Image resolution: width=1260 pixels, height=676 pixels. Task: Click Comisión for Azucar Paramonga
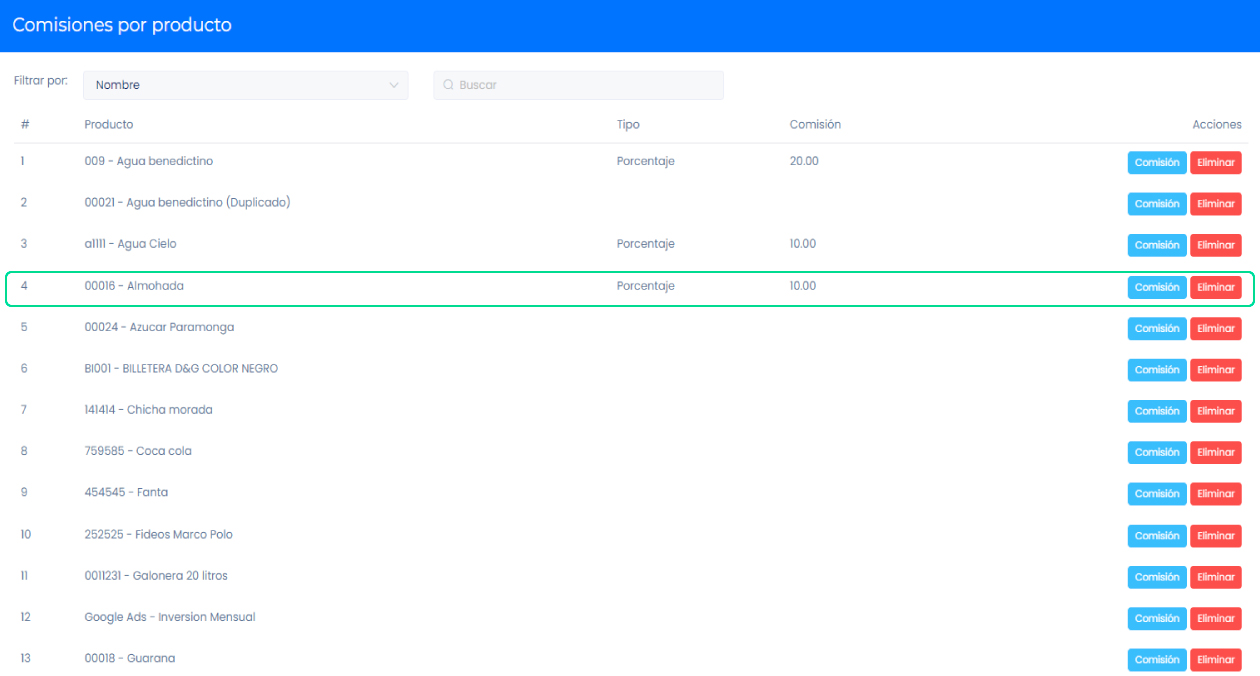[1156, 328]
